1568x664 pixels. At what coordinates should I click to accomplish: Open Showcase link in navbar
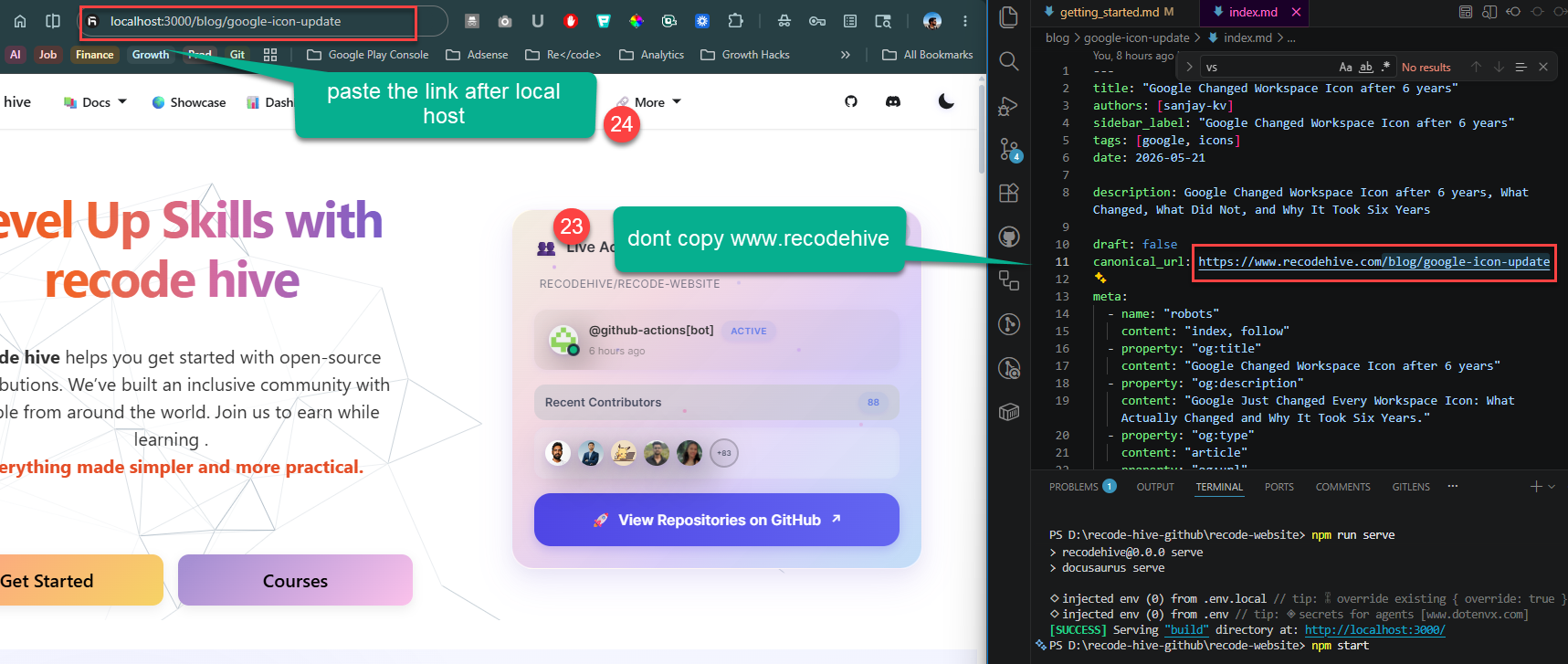tap(189, 102)
